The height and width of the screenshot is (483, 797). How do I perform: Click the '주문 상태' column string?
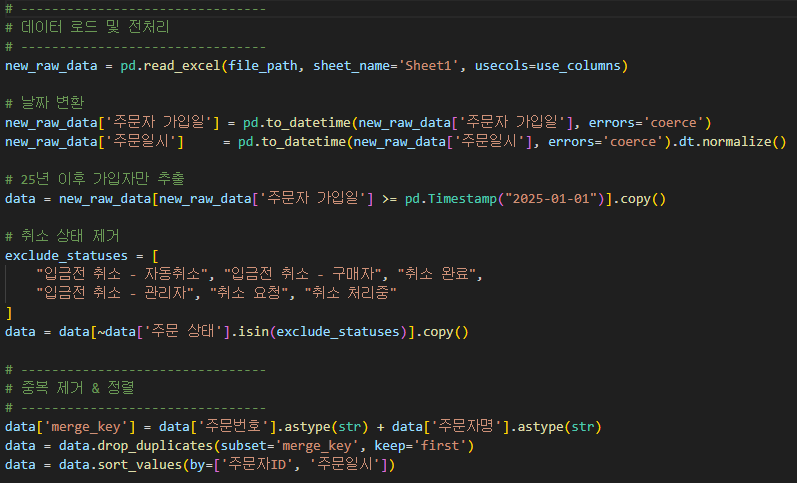[183, 332]
